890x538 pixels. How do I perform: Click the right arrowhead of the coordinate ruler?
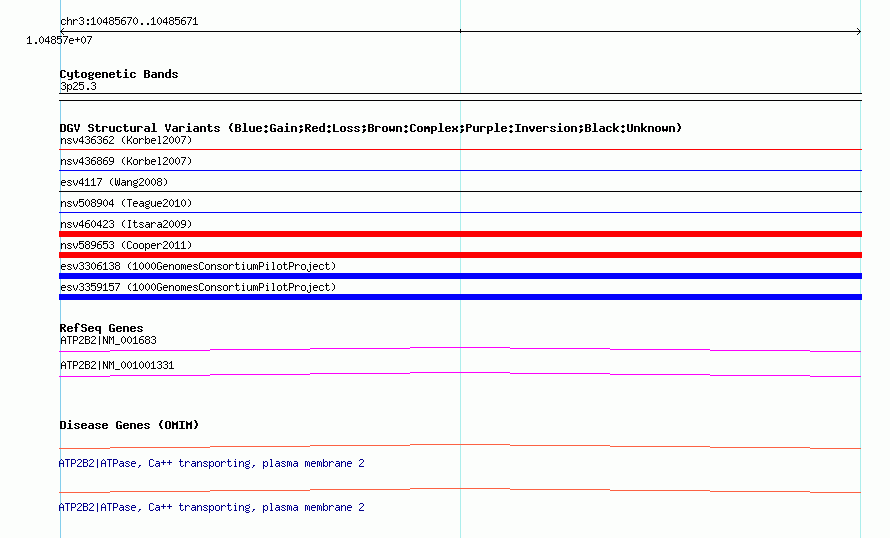pos(859,31)
